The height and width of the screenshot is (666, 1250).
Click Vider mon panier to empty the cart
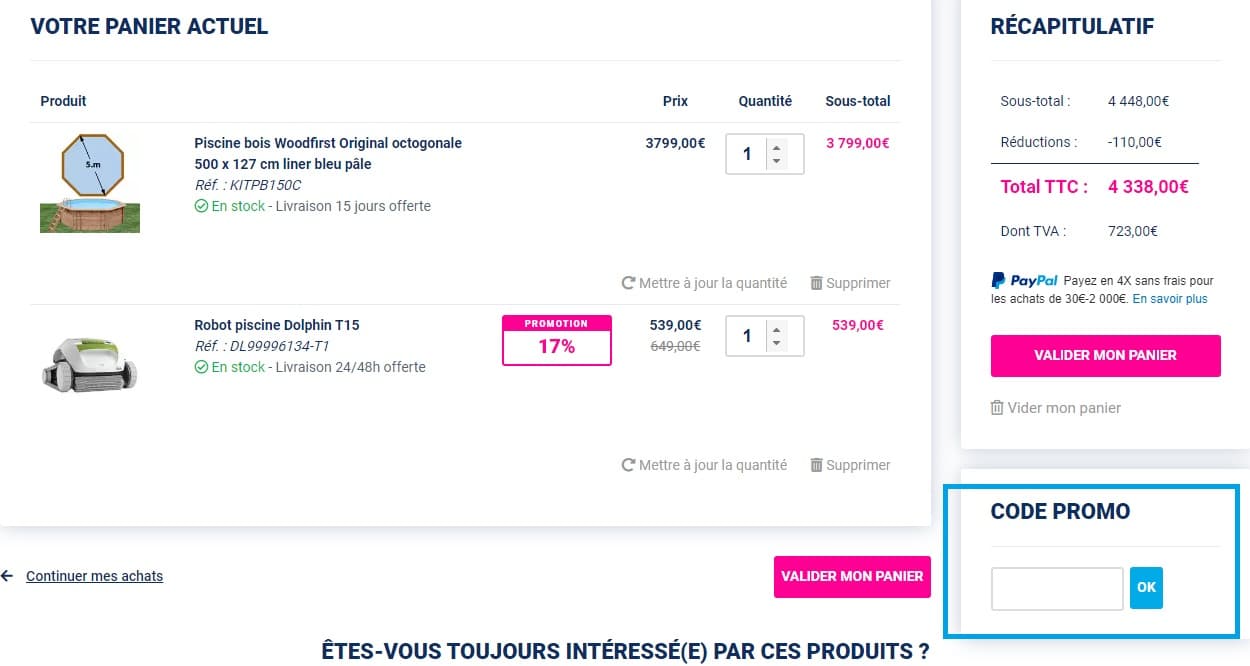click(x=1065, y=408)
